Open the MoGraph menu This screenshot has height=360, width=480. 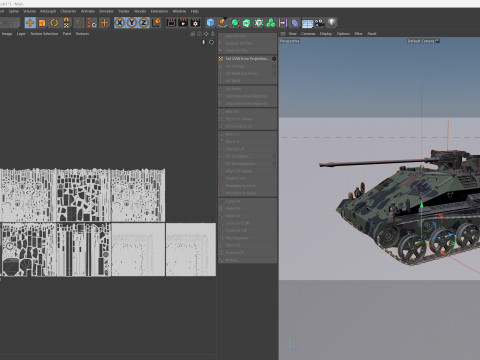pyautogui.click(x=48, y=11)
